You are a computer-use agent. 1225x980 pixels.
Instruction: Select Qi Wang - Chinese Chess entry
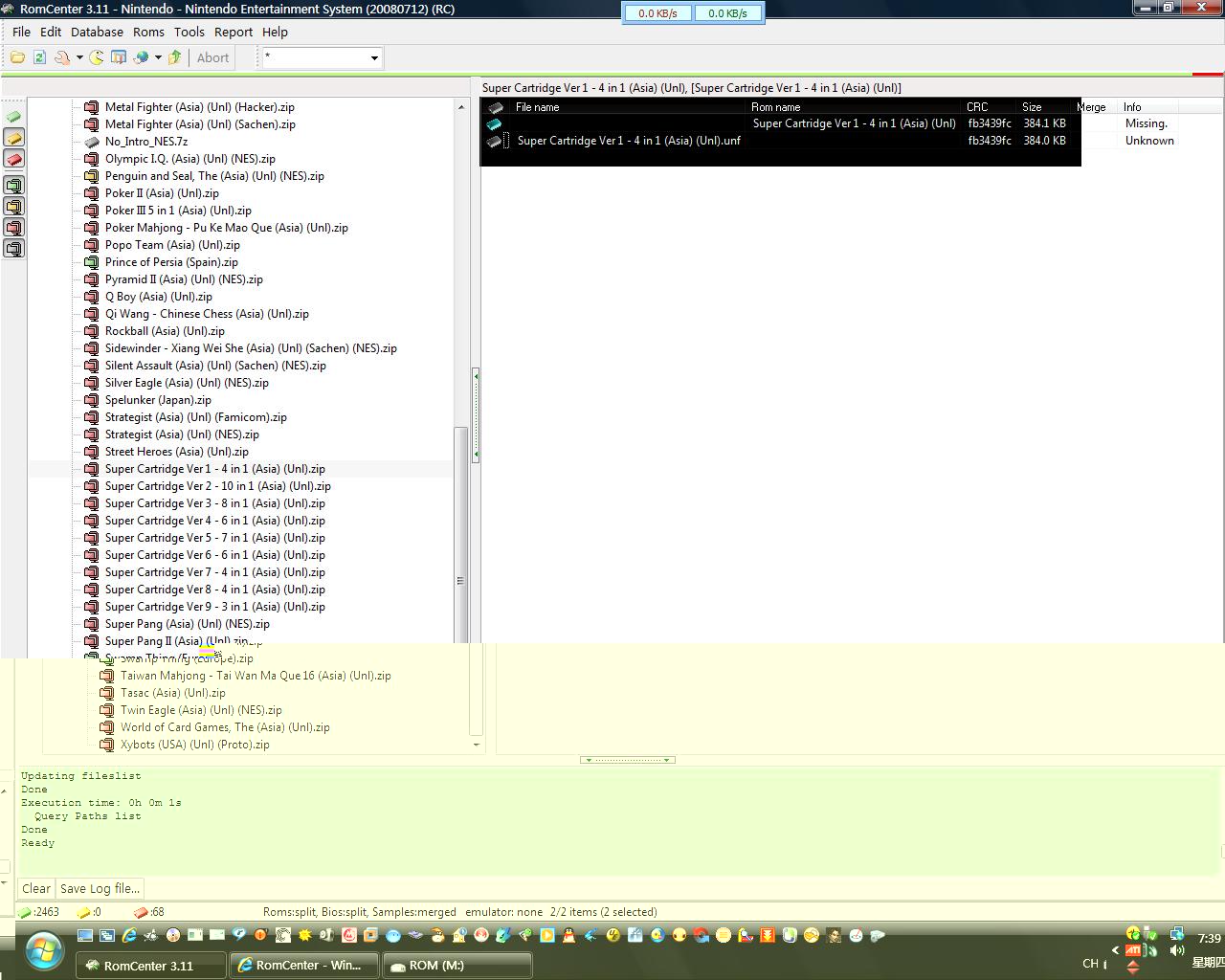(x=207, y=314)
